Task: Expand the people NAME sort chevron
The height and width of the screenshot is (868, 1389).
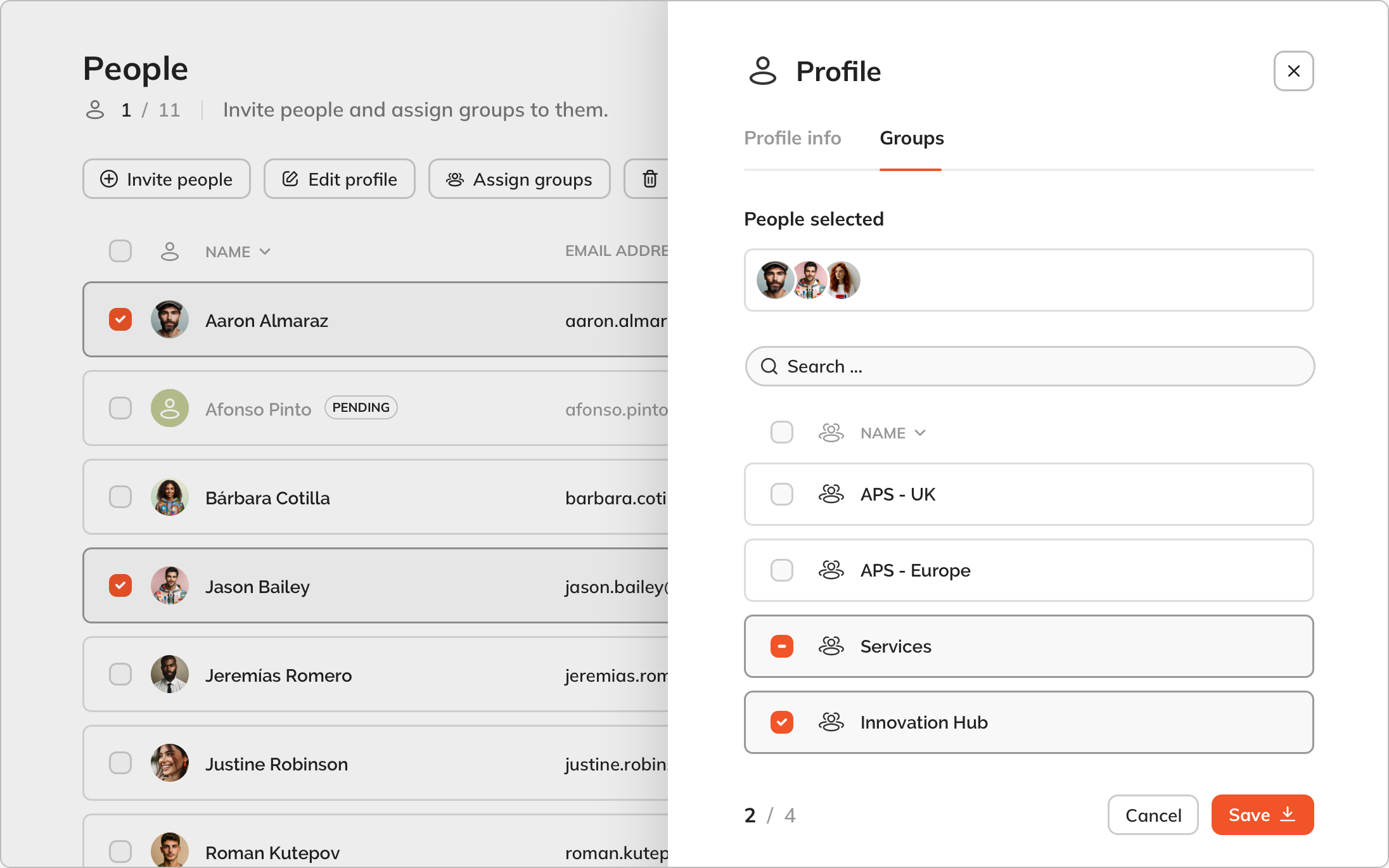Action: tap(265, 252)
